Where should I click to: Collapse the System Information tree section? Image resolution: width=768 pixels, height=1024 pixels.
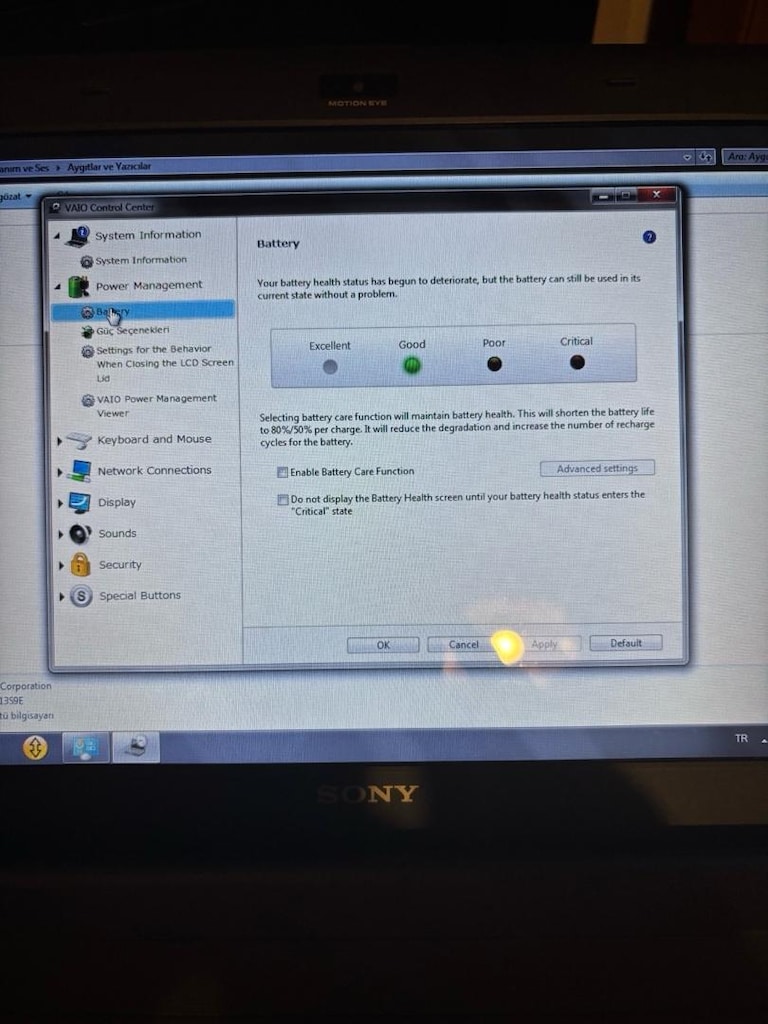pos(57,236)
